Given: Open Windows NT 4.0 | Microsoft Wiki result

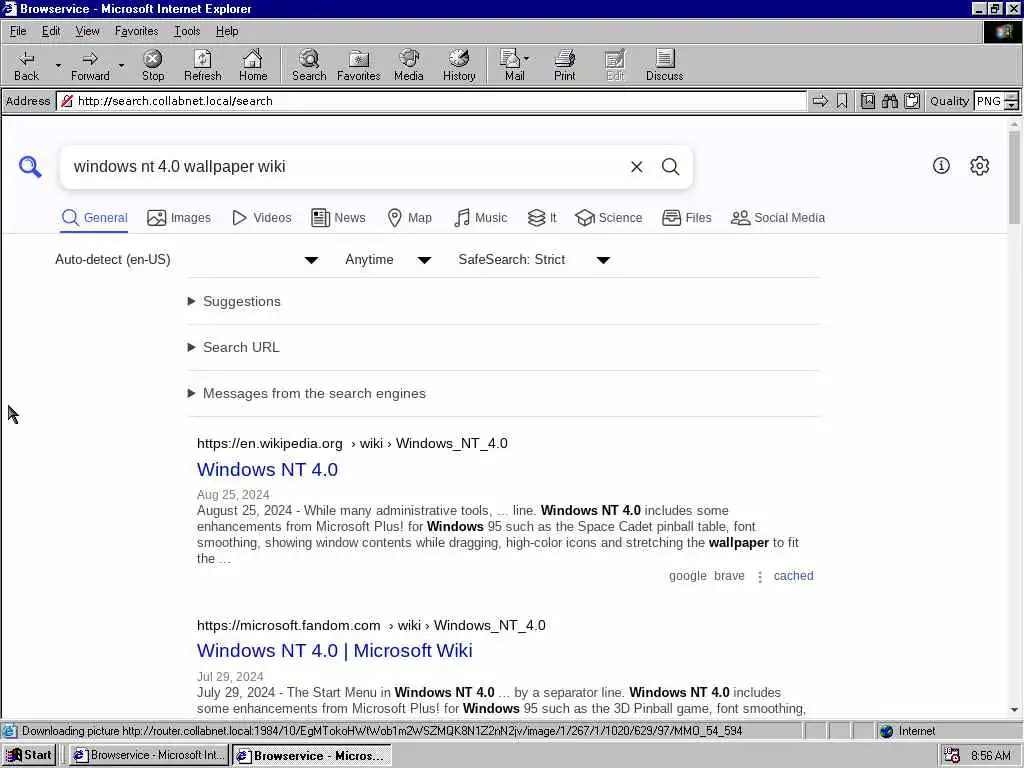Looking at the screenshot, I should [x=334, y=650].
